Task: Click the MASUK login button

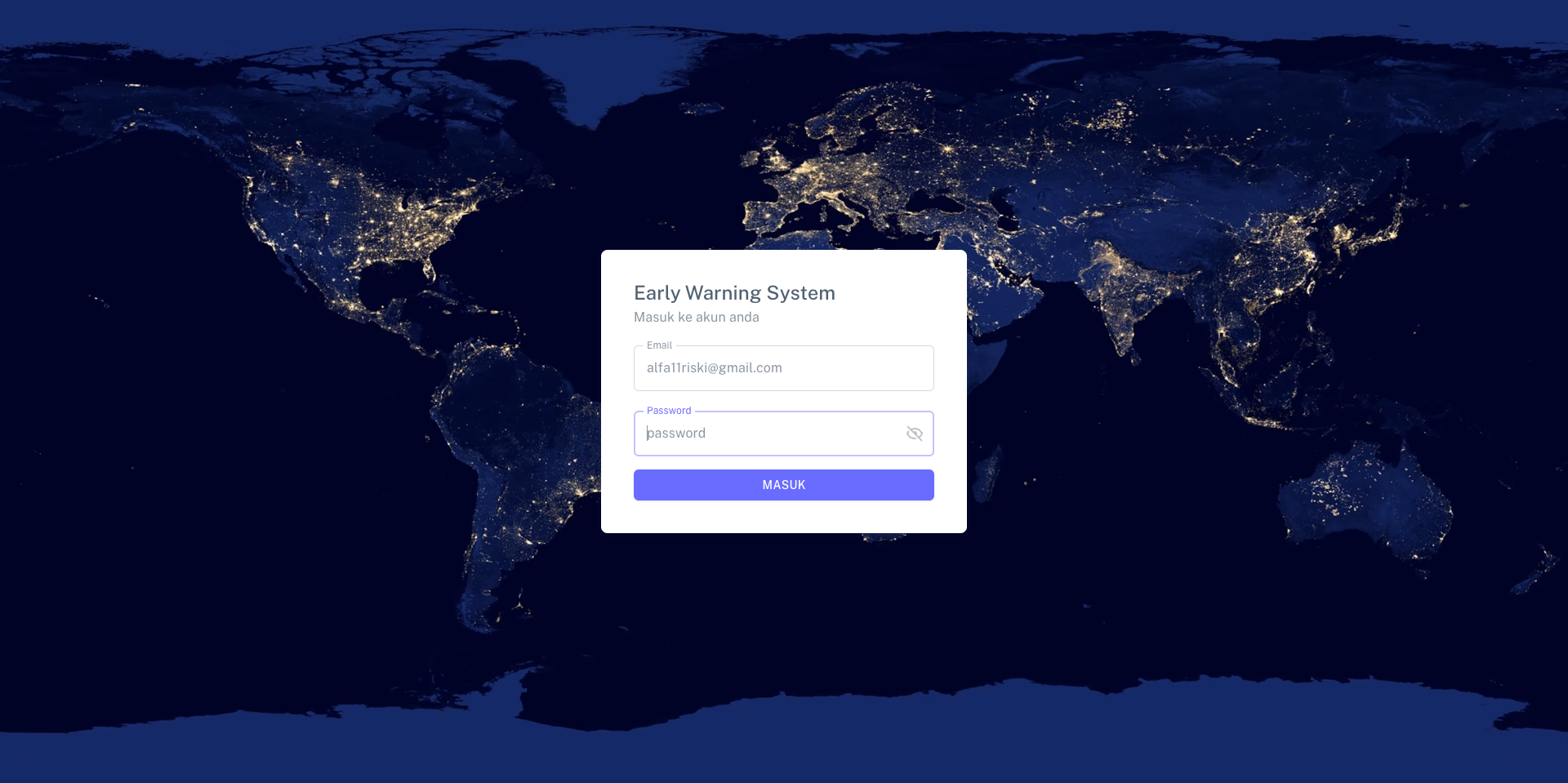Action: tap(783, 485)
